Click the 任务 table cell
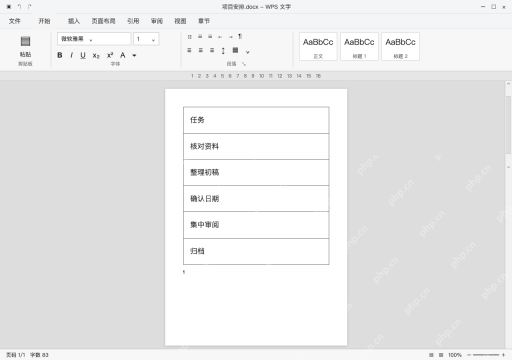 (x=256, y=120)
